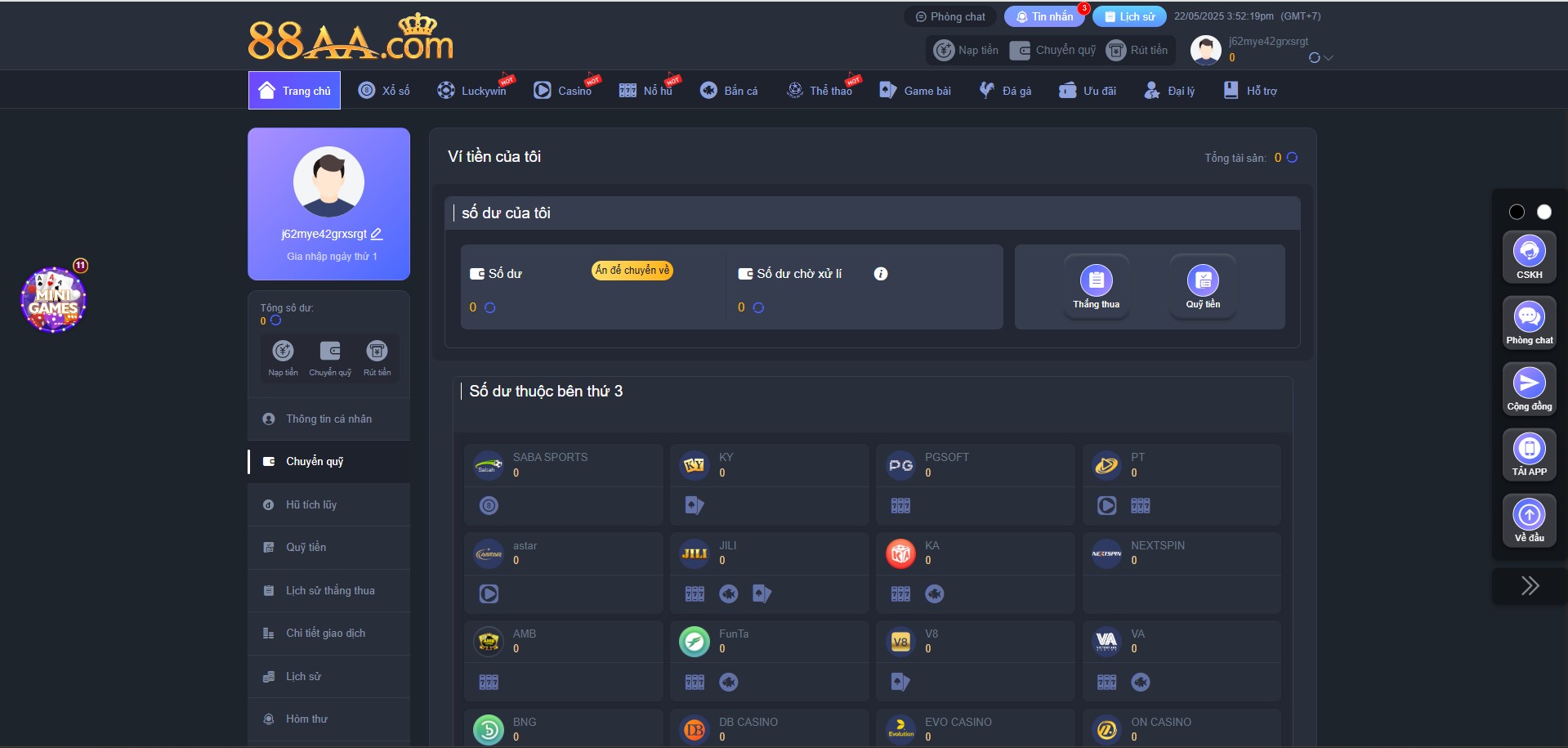1568x748 pixels.
Task: Open the Đại lý menu
Action: tap(1169, 91)
